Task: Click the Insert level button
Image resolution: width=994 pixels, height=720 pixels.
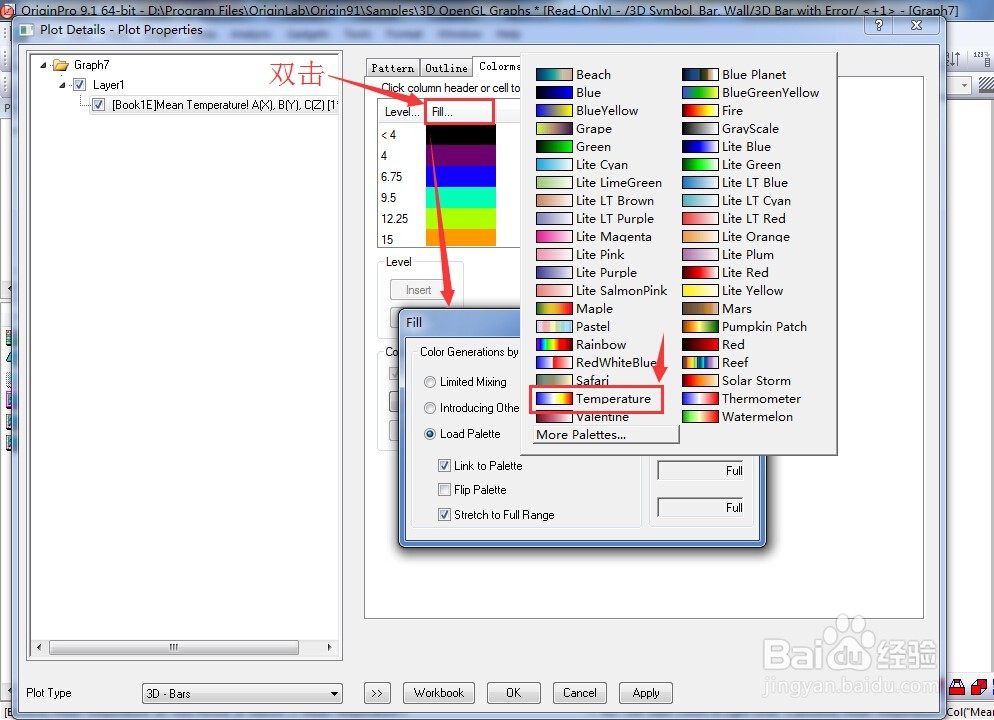Action: (418, 290)
